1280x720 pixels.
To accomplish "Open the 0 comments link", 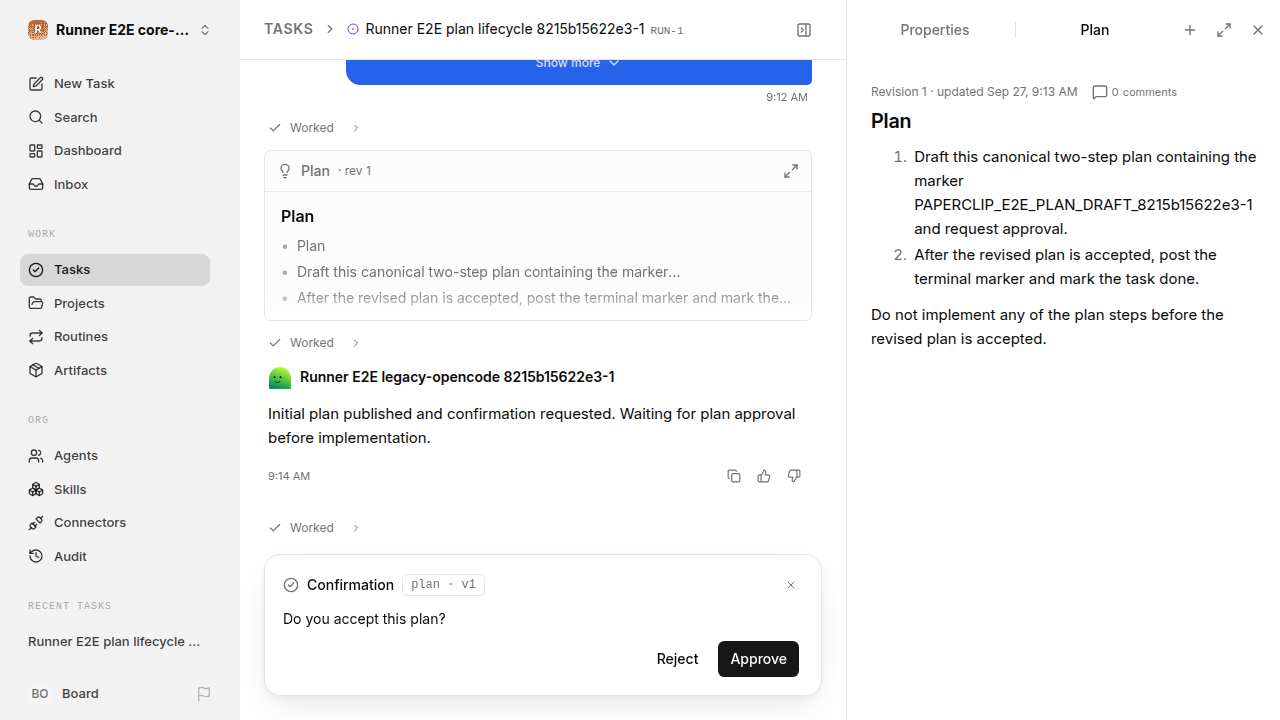I will click(x=1135, y=92).
